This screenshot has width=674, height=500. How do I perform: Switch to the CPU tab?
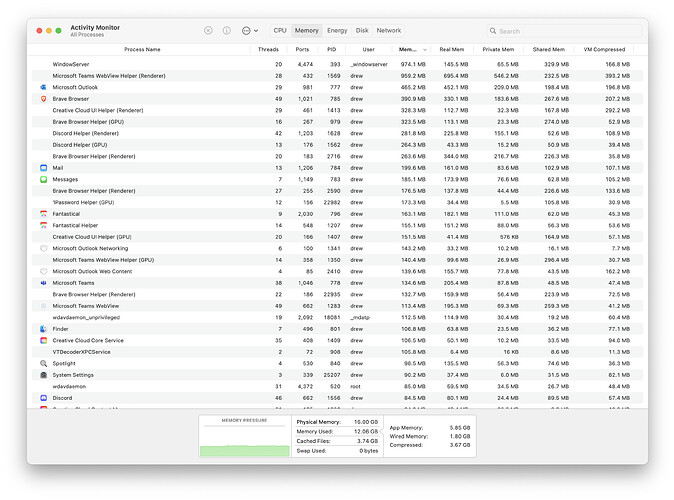coord(280,31)
